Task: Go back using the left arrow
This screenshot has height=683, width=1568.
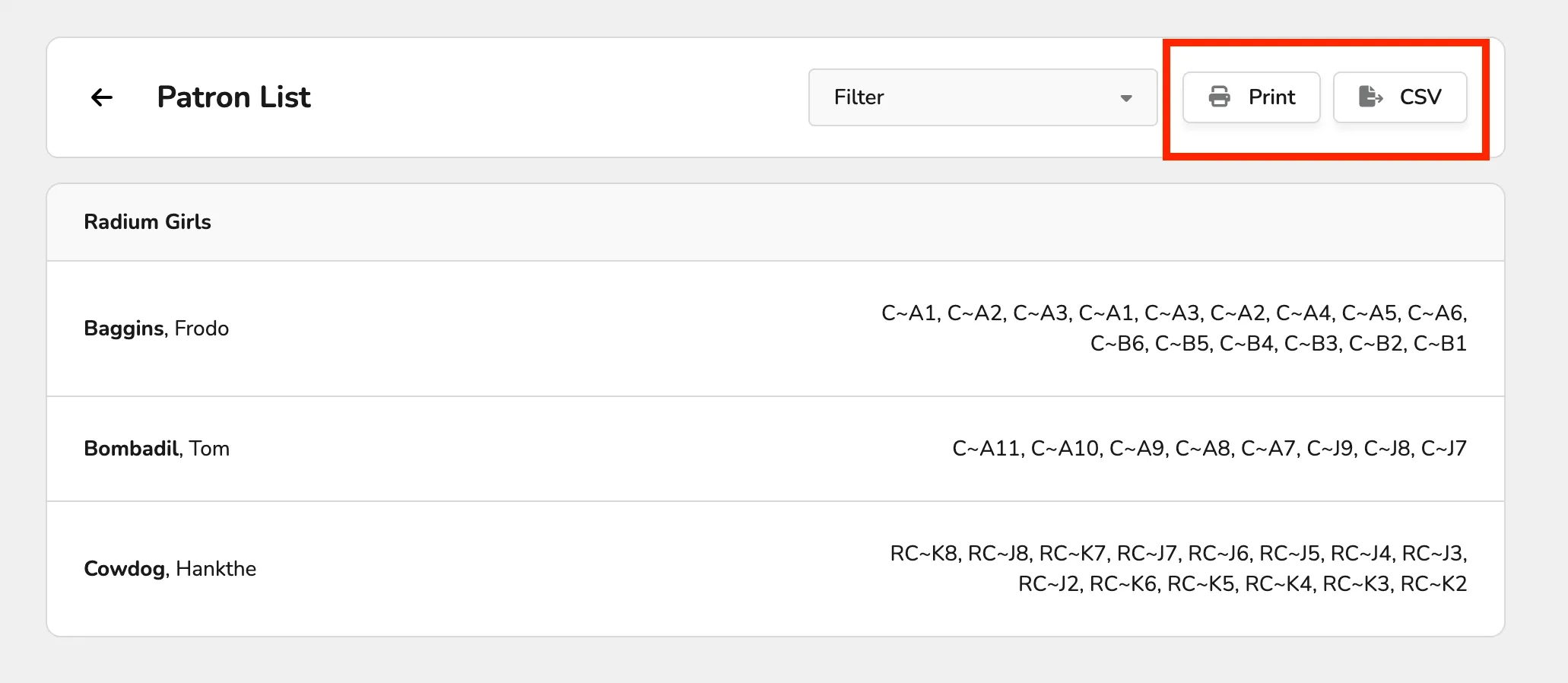Action: coord(102,97)
